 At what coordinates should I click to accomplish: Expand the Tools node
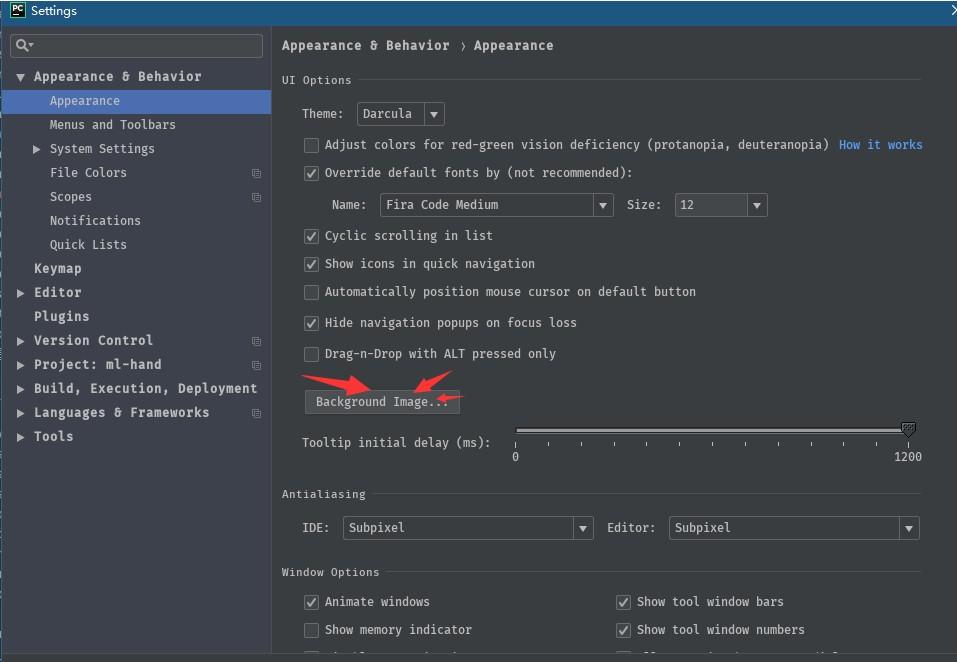coord(21,437)
